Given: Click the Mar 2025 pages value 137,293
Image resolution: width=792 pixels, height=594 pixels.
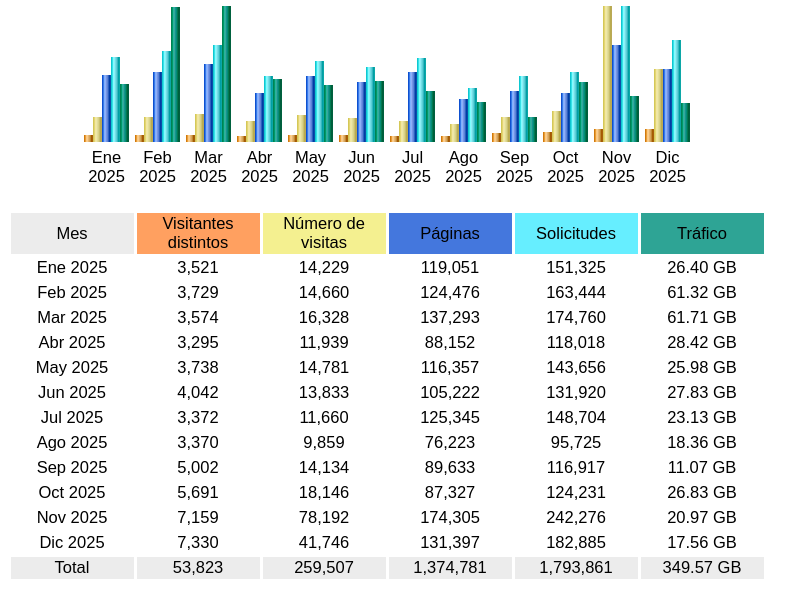Looking at the screenshot, I should (x=450, y=317).
